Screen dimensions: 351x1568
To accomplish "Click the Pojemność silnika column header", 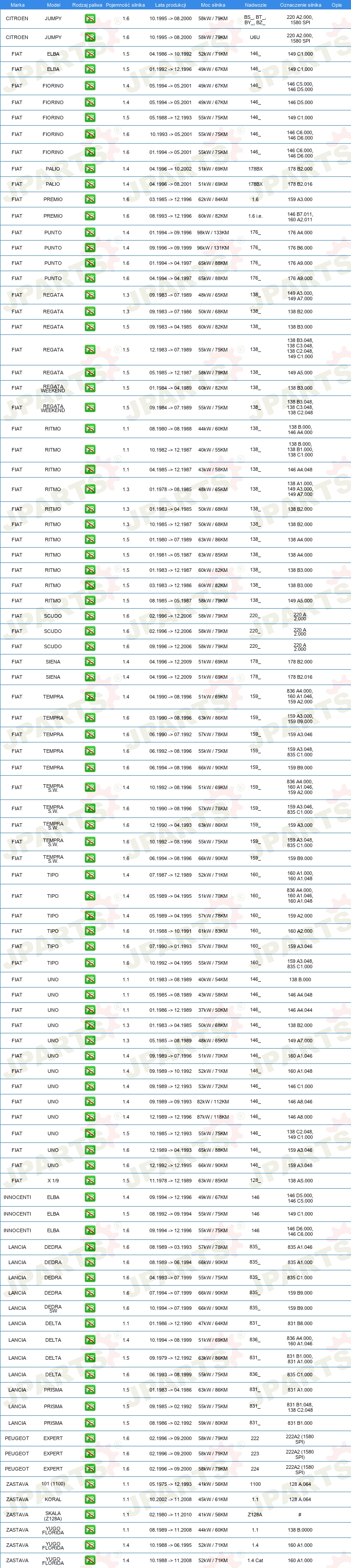I will (x=125, y=5).
